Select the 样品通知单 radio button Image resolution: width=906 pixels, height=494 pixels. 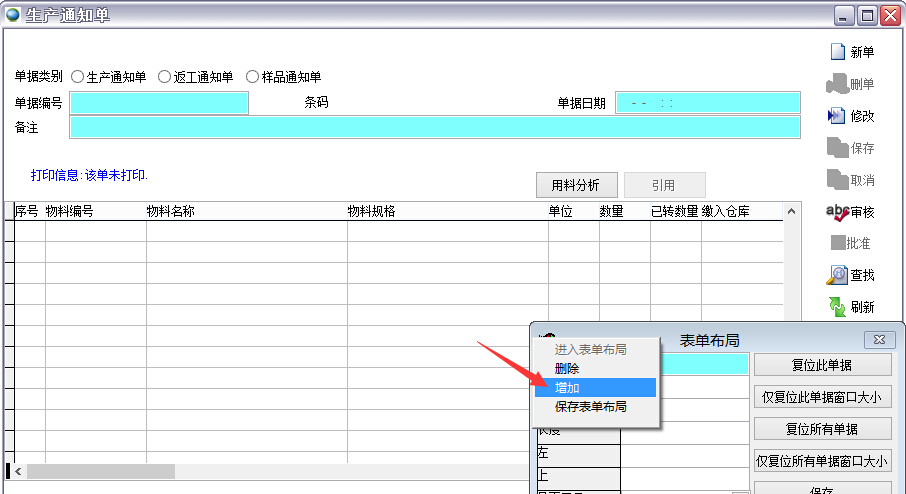tap(252, 77)
